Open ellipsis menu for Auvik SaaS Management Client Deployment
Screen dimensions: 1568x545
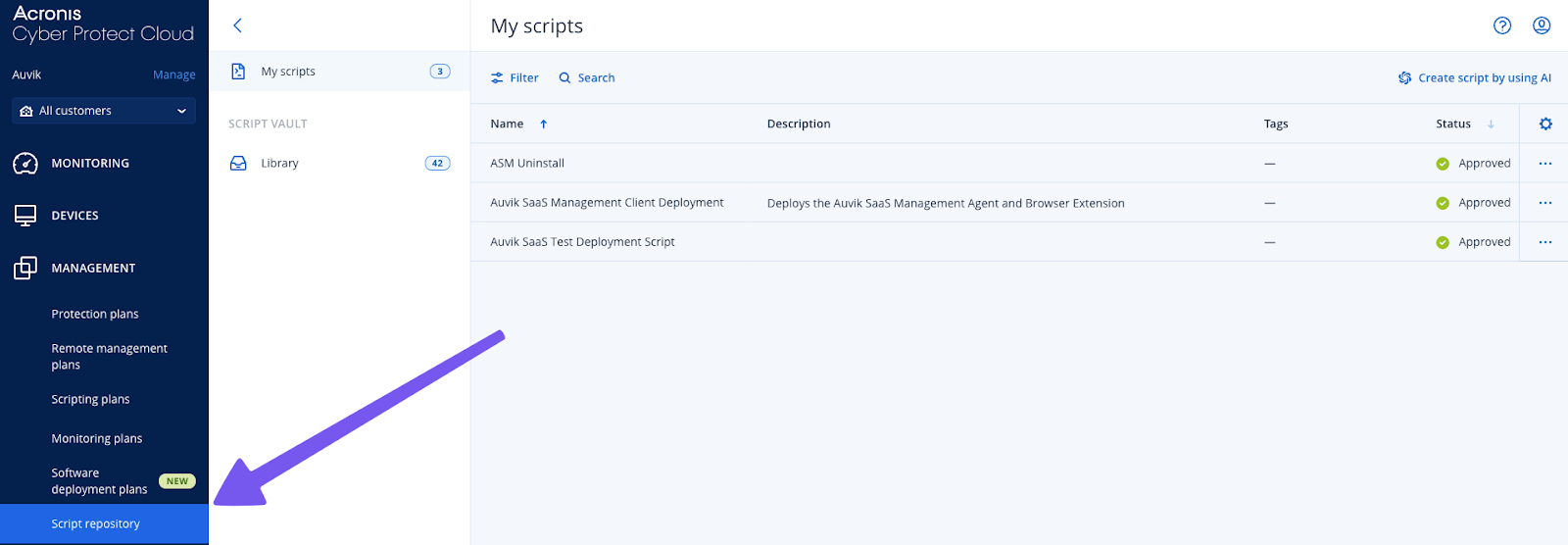point(1545,203)
